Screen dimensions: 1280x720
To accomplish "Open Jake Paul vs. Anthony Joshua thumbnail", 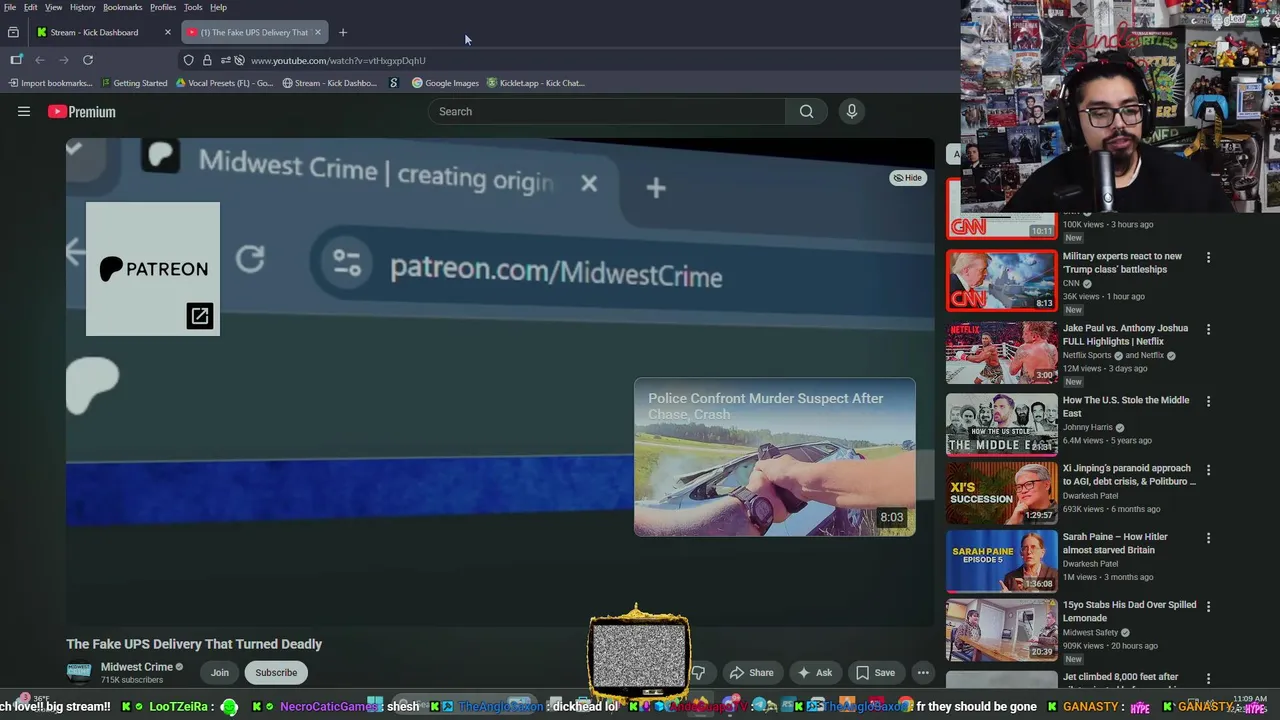I will (1001, 352).
